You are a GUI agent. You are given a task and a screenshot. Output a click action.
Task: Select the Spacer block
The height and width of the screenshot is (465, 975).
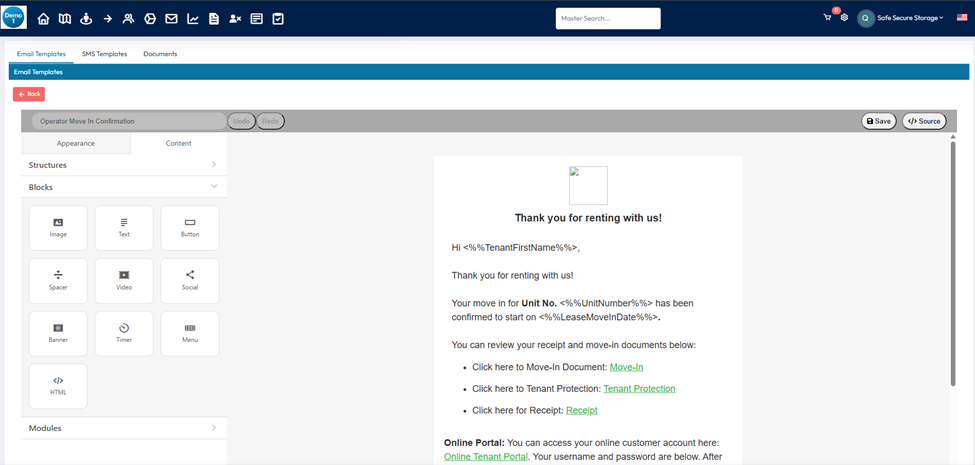click(58, 280)
